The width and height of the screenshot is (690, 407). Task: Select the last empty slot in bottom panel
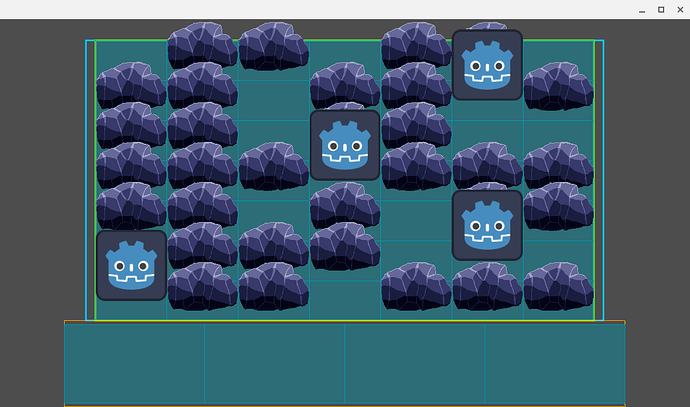555,363
